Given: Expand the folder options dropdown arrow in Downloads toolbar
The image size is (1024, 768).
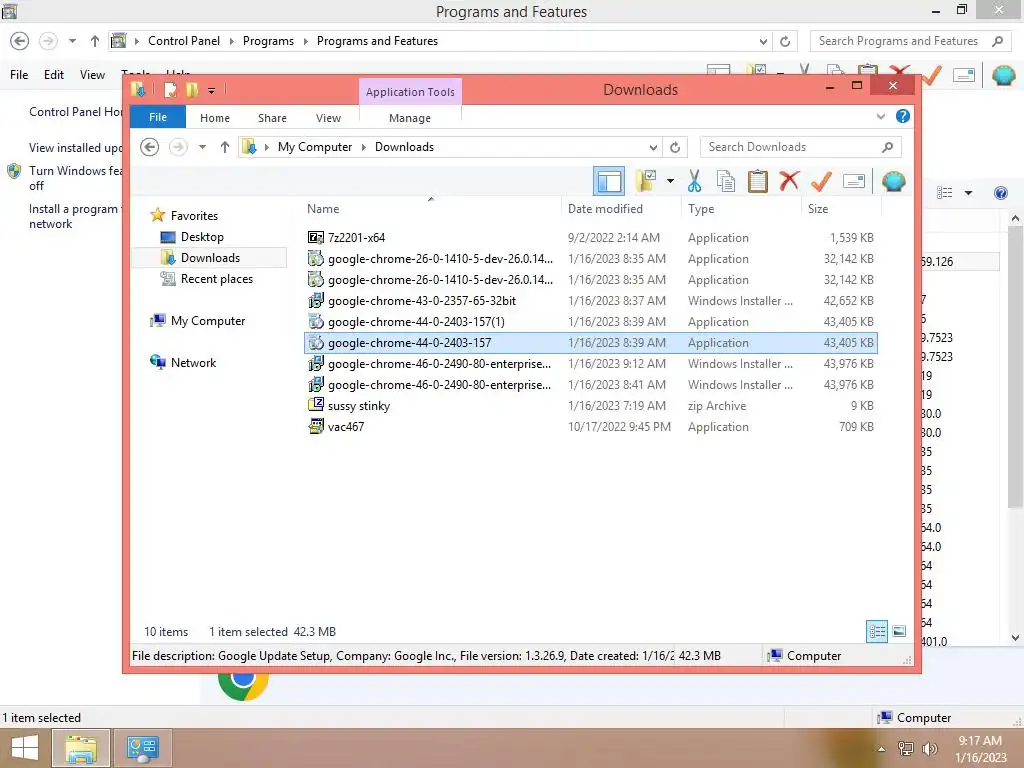Looking at the screenshot, I should [670, 181].
